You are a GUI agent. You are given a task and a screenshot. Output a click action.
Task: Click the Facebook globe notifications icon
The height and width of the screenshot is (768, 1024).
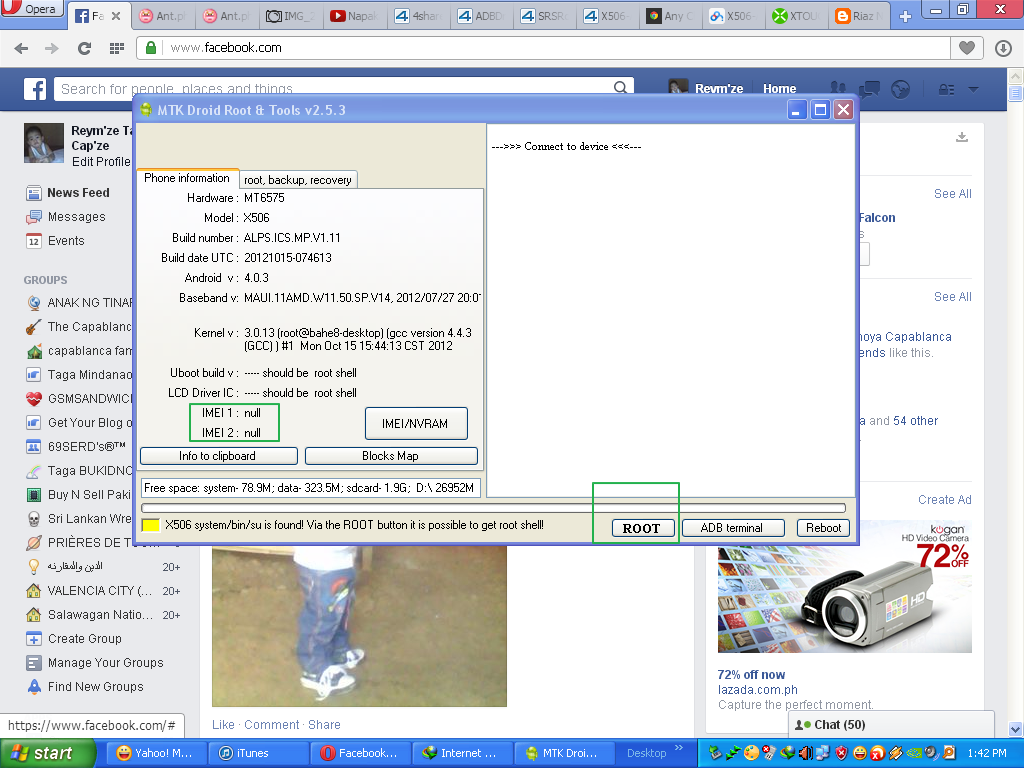point(900,89)
